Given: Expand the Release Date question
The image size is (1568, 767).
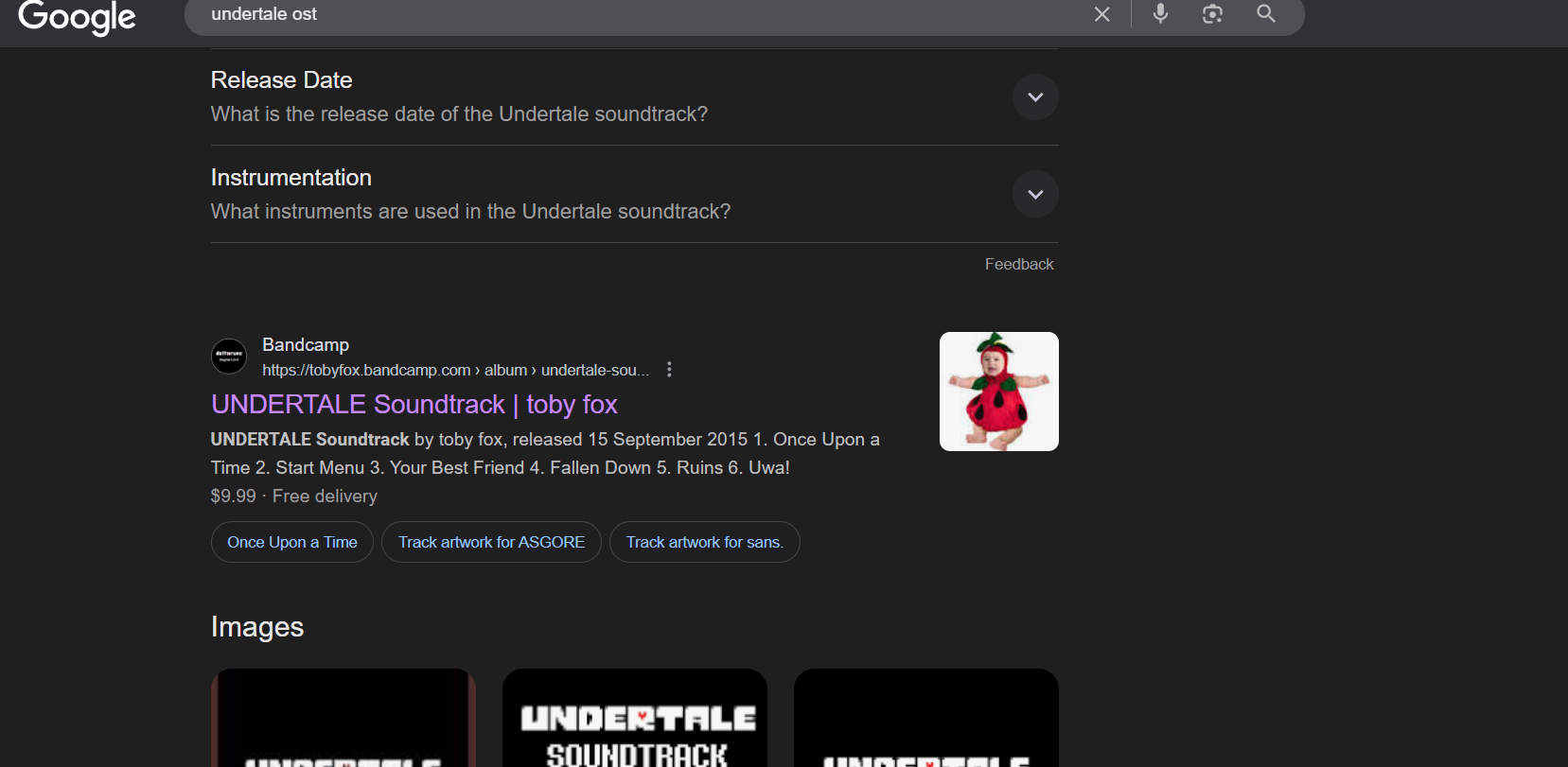Looking at the screenshot, I should click(1035, 97).
